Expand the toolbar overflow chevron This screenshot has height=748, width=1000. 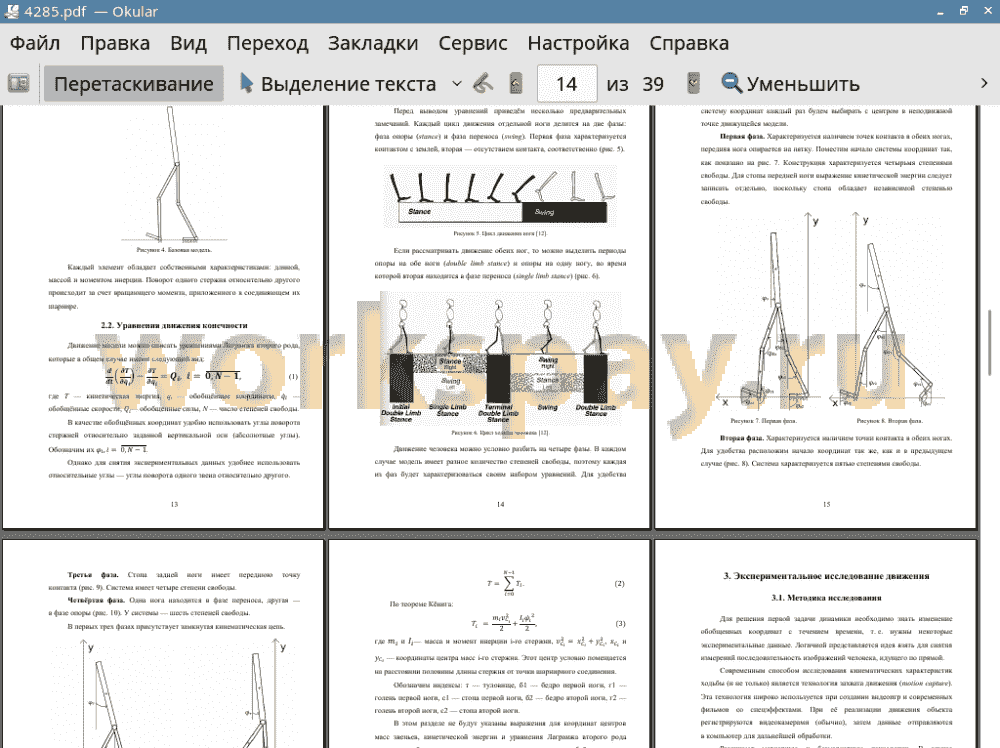pyautogui.click(x=984, y=84)
